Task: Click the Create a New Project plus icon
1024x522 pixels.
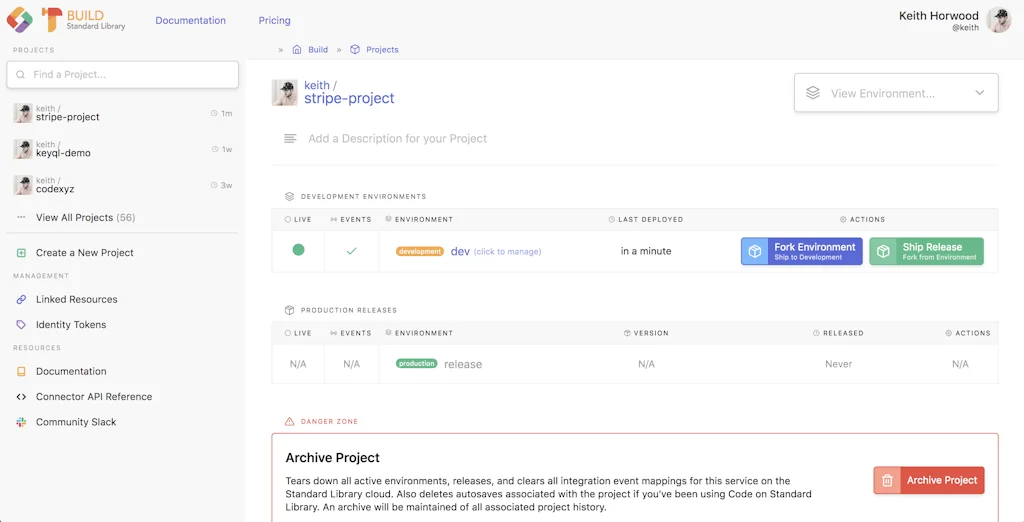Action: (21, 253)
